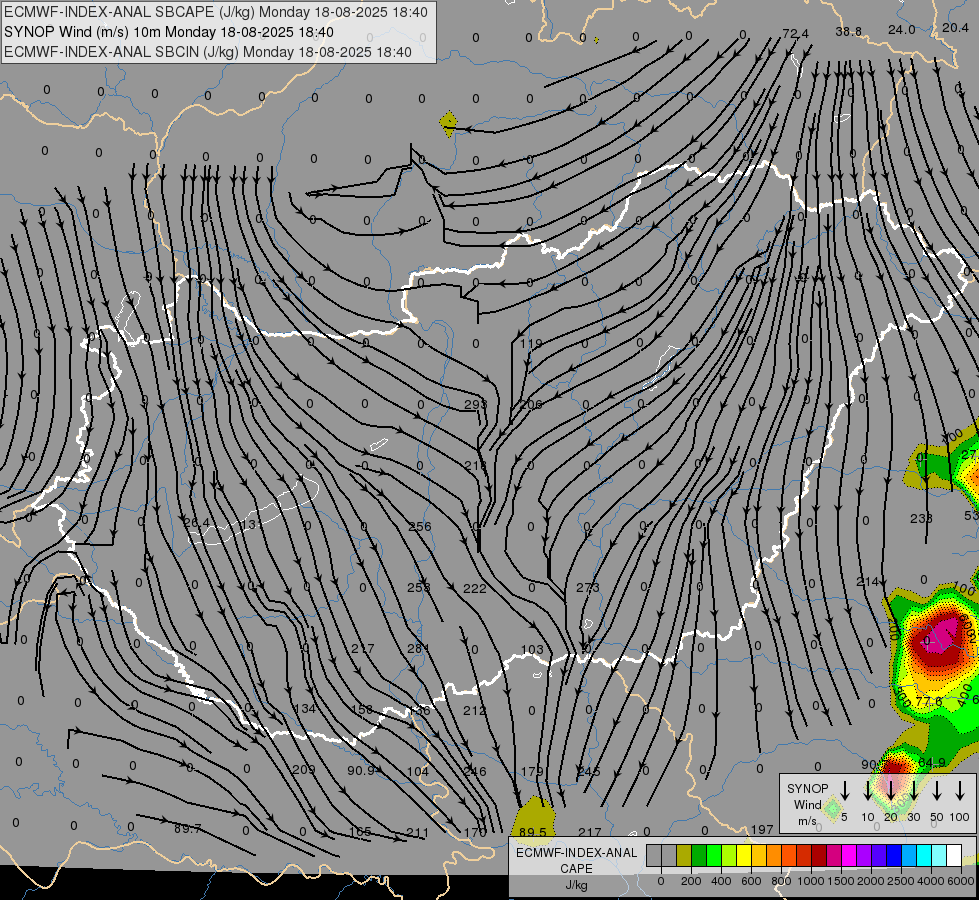Select the olive swatch in the CAPE color scale
Viewport: 979px width, 900px height.
pos(684,856)
